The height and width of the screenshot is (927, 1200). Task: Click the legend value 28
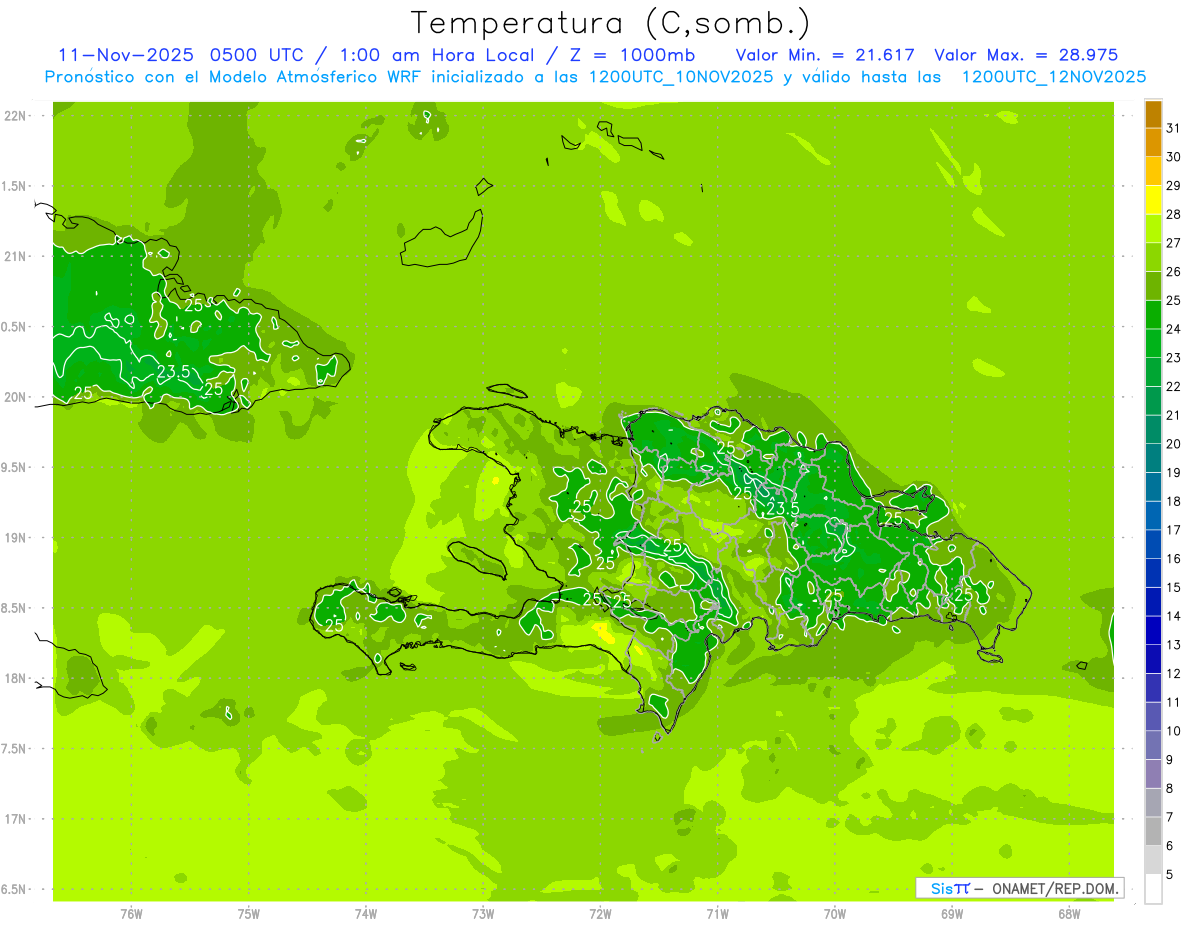point(1174,214)
